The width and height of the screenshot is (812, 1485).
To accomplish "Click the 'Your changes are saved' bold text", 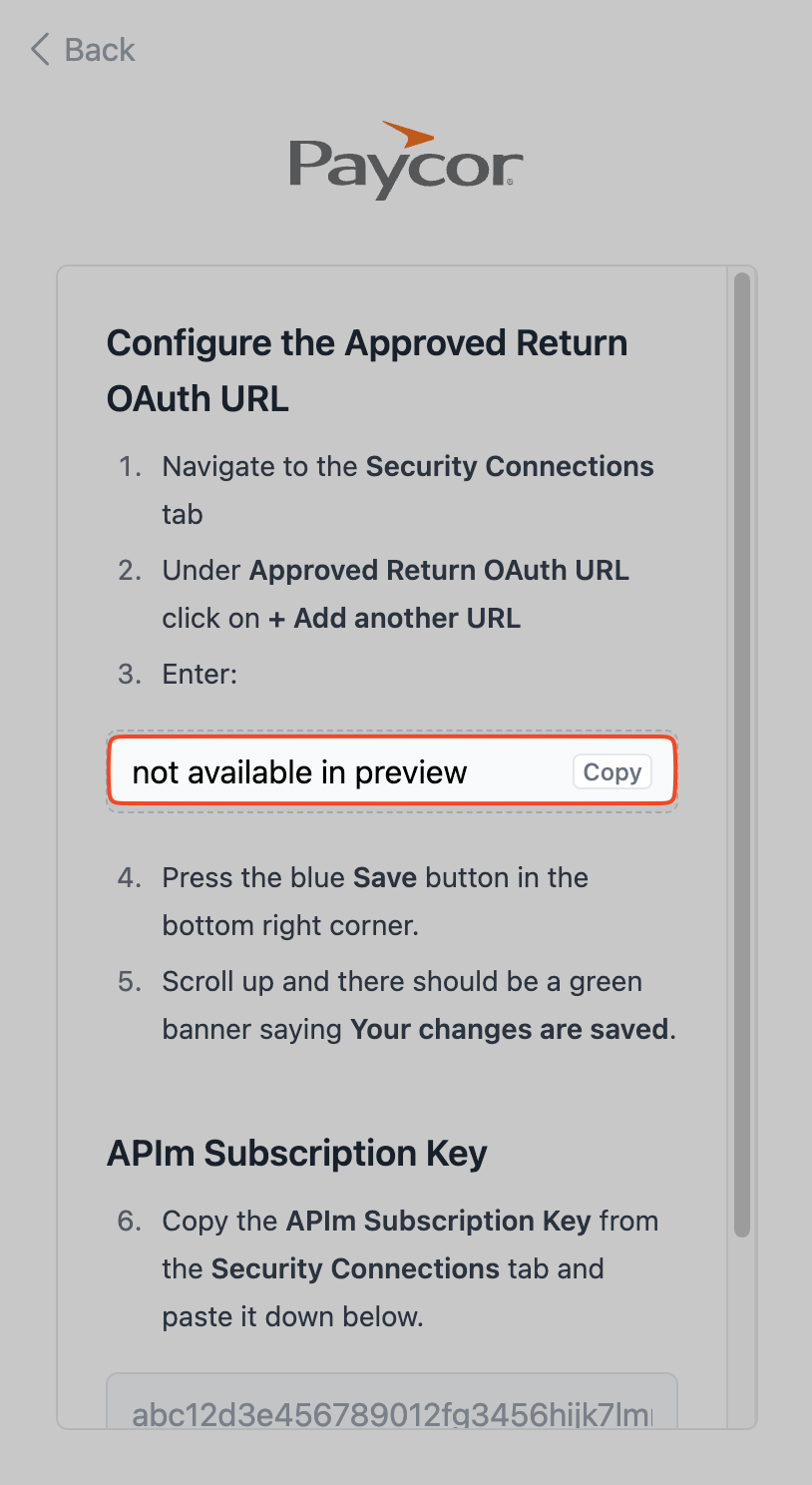I will click(510, 1030).
